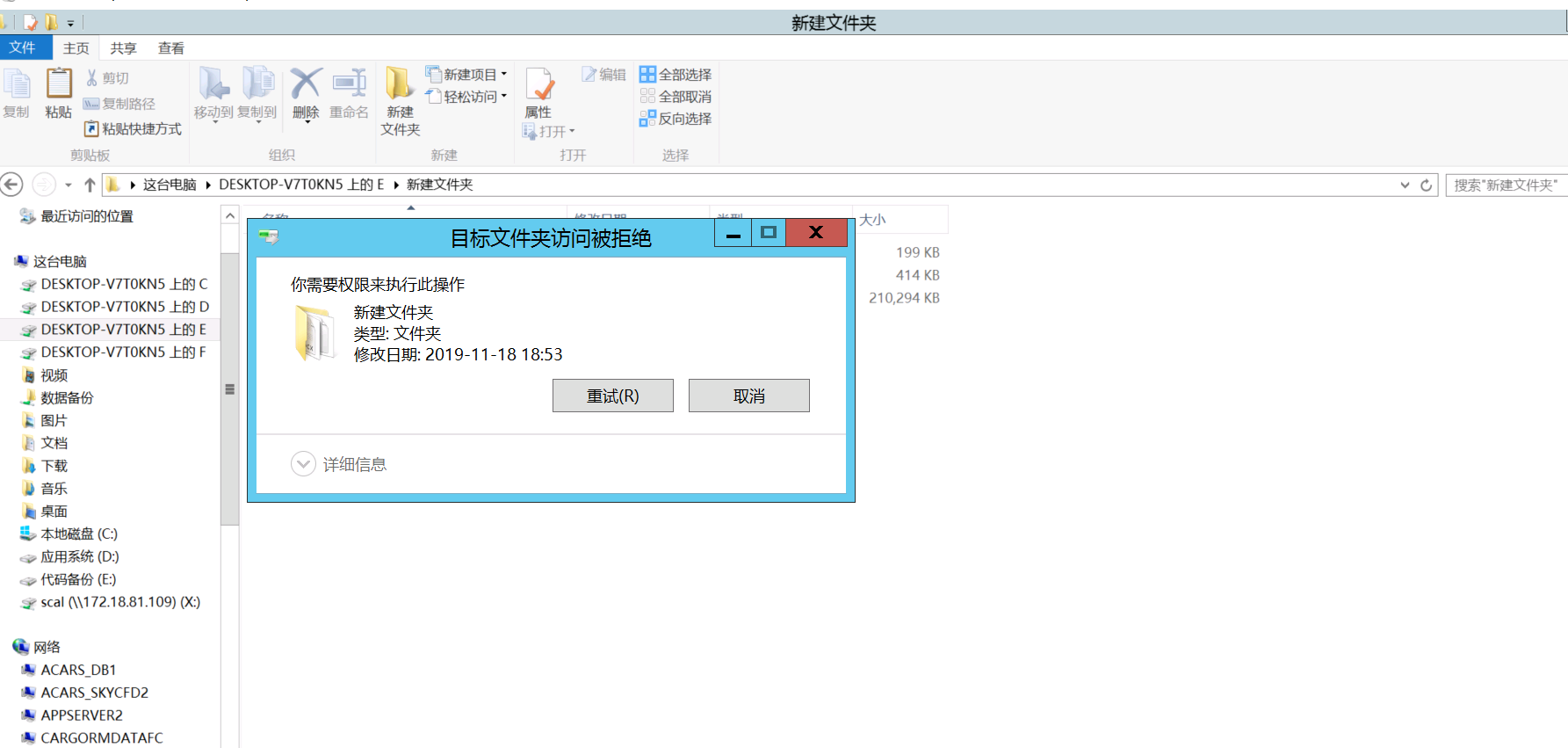Click the navigation pane scrollbar thumb
The image size is (1568, 748).
(x=230, y=389)
